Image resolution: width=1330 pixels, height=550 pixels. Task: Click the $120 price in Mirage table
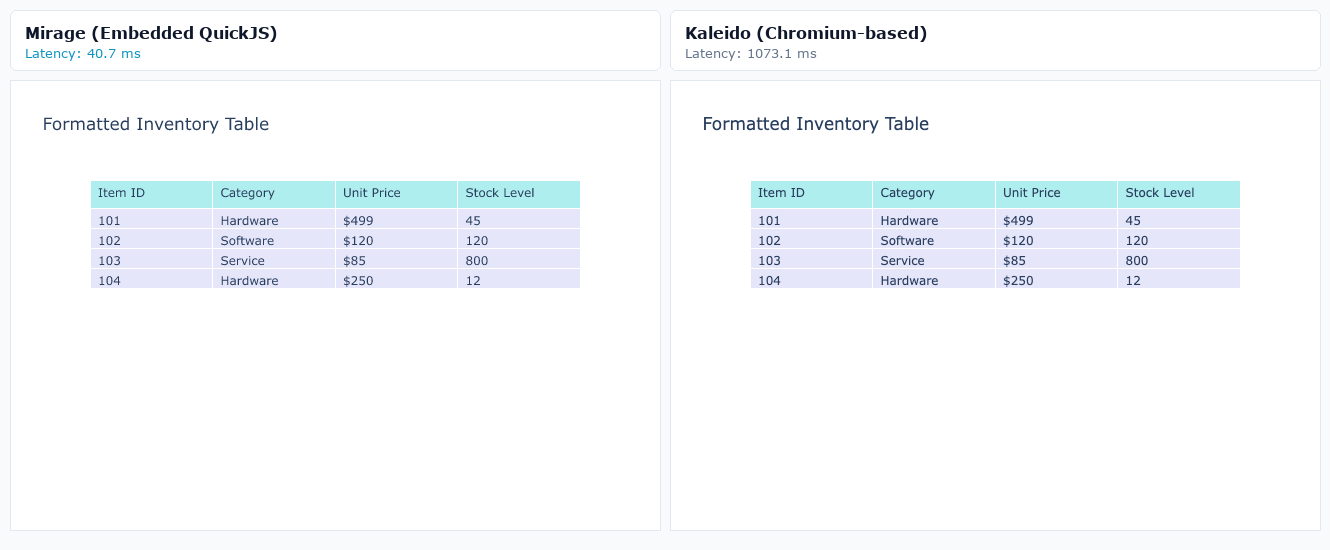pos(396,239)
